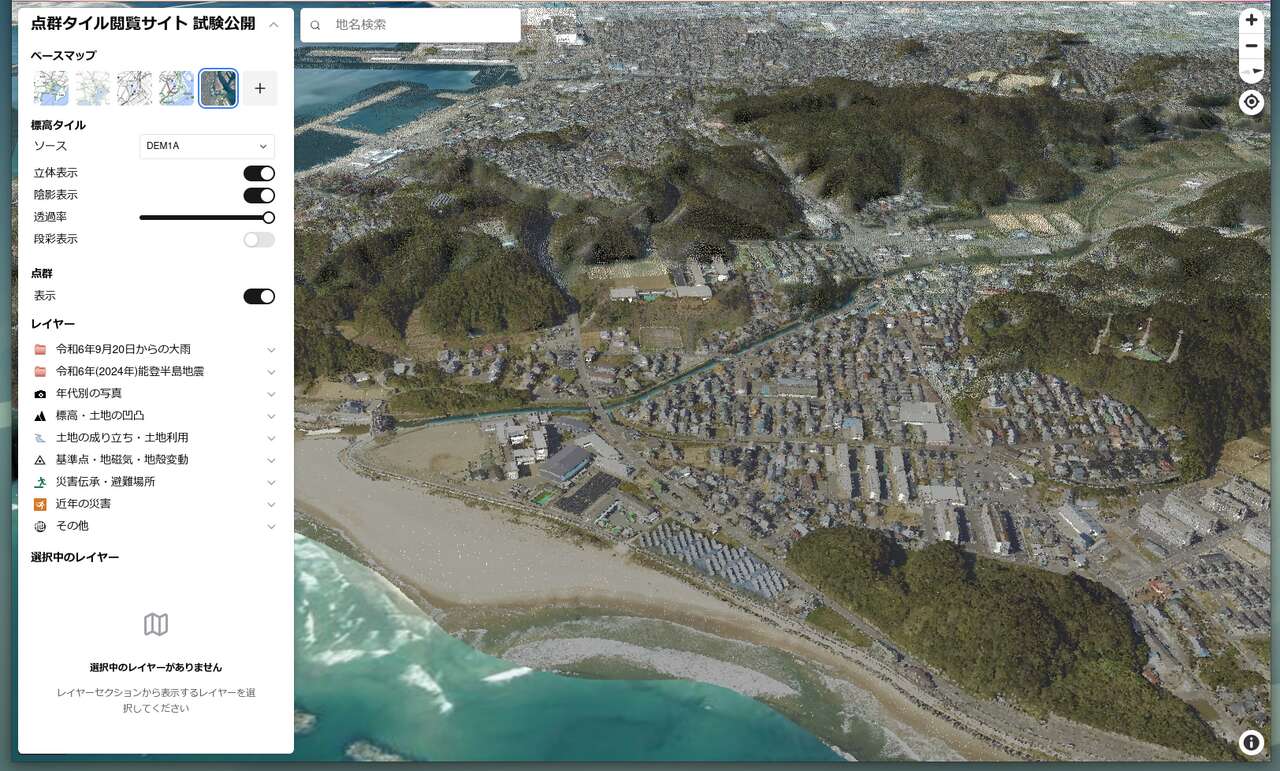The height and width of the screenshot is (771, 1280).
Task: Choose the first basemap thumbnail
Action: (51, 88)
